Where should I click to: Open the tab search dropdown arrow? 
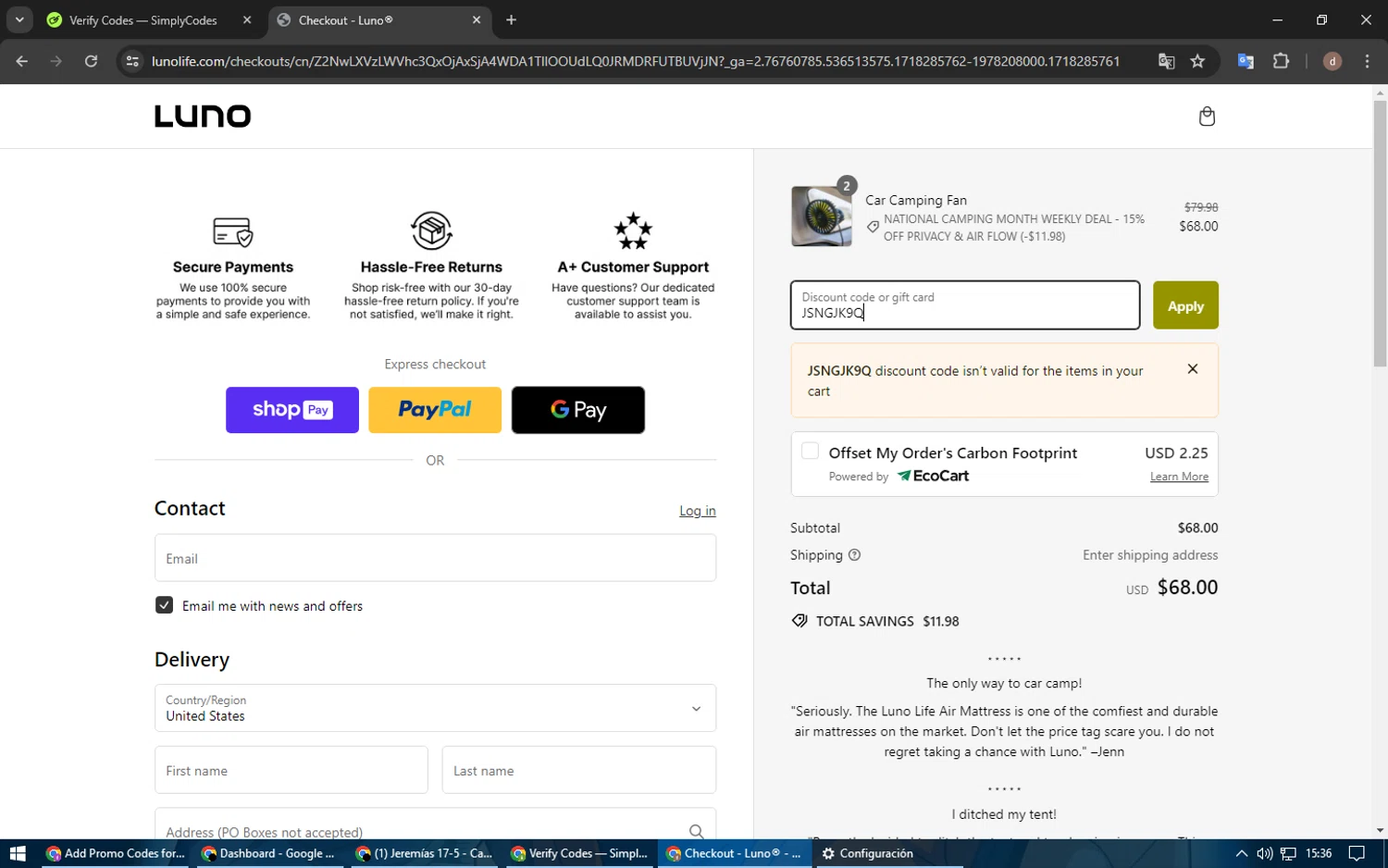[x=19, y=19]
